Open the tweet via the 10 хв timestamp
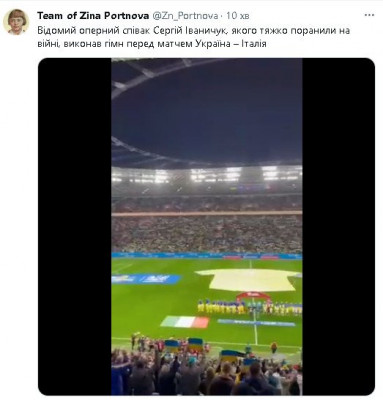Screen dimensions: 383x400 (x=238, y=16)
